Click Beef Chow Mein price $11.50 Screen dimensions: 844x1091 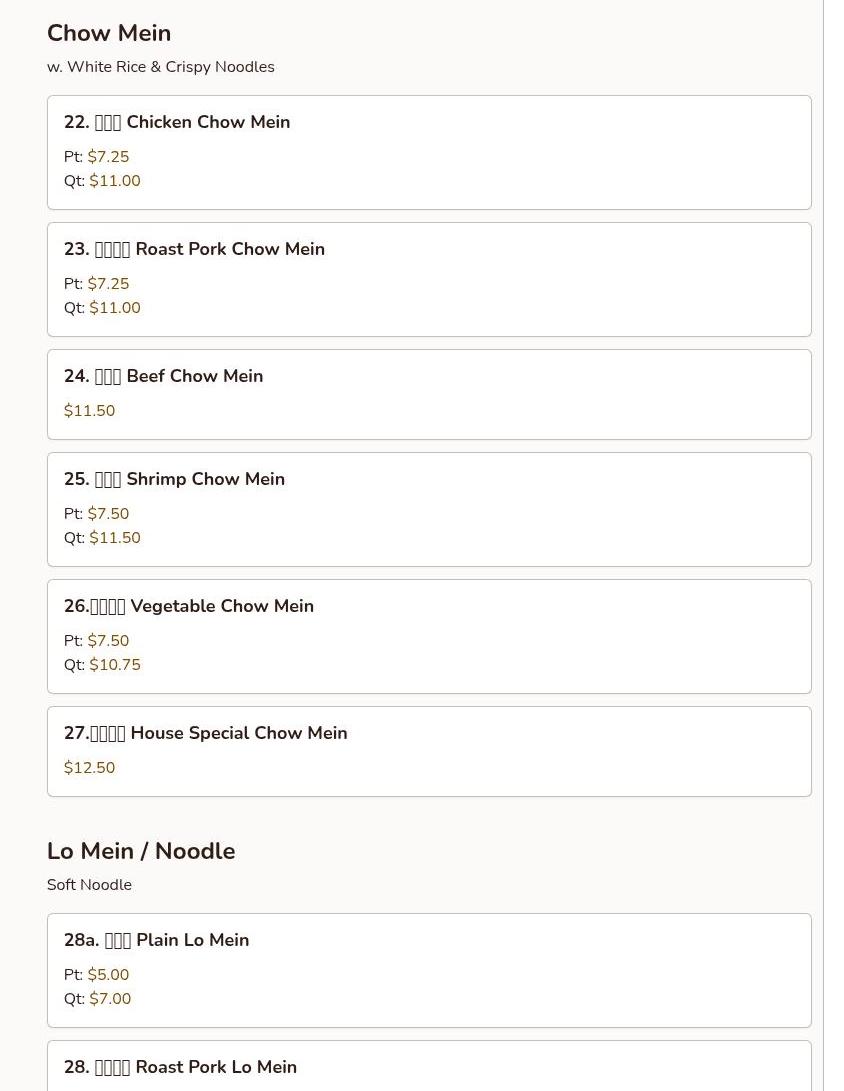pos(89,411)
